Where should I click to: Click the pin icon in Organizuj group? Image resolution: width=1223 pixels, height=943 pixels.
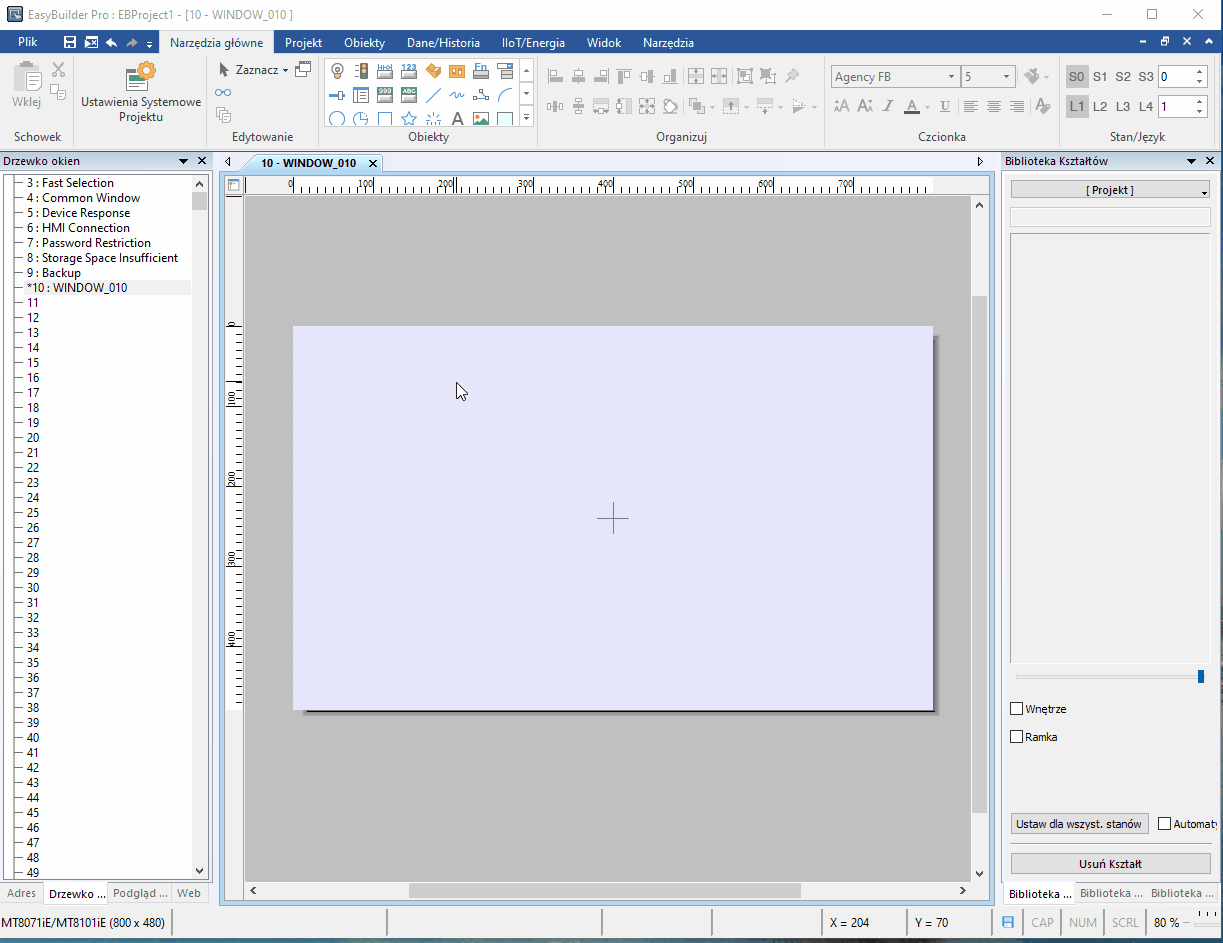click(x=792, y=76)
